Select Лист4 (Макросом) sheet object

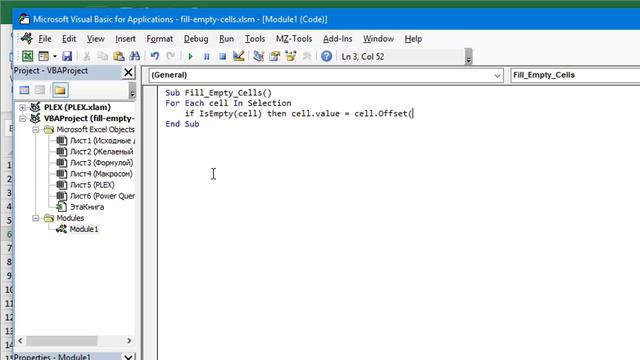[101, 173]
